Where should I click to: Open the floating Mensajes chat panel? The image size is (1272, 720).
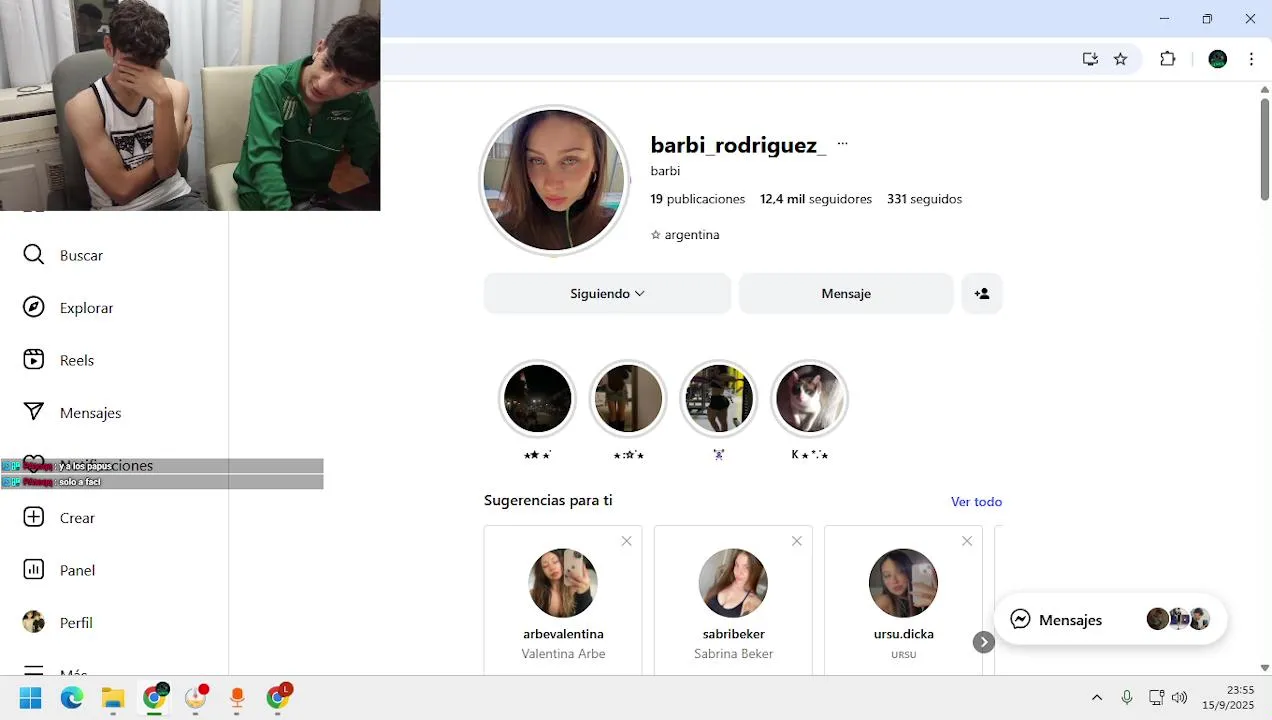tap(1111, 619)
